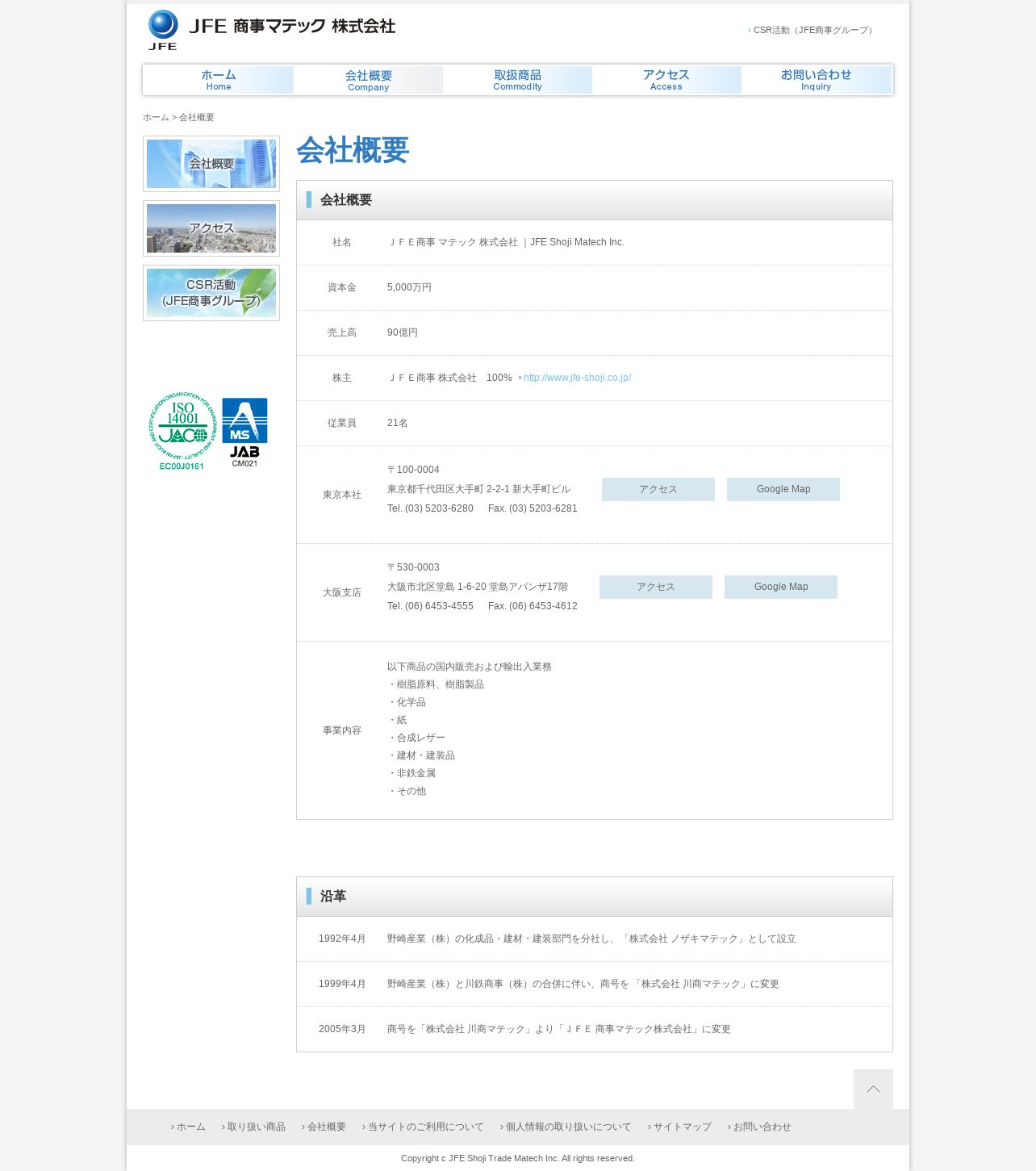1036x1171 pixels.
Task: Click the ホーム breadcrumb link
Action: click(x=156, y=117)
